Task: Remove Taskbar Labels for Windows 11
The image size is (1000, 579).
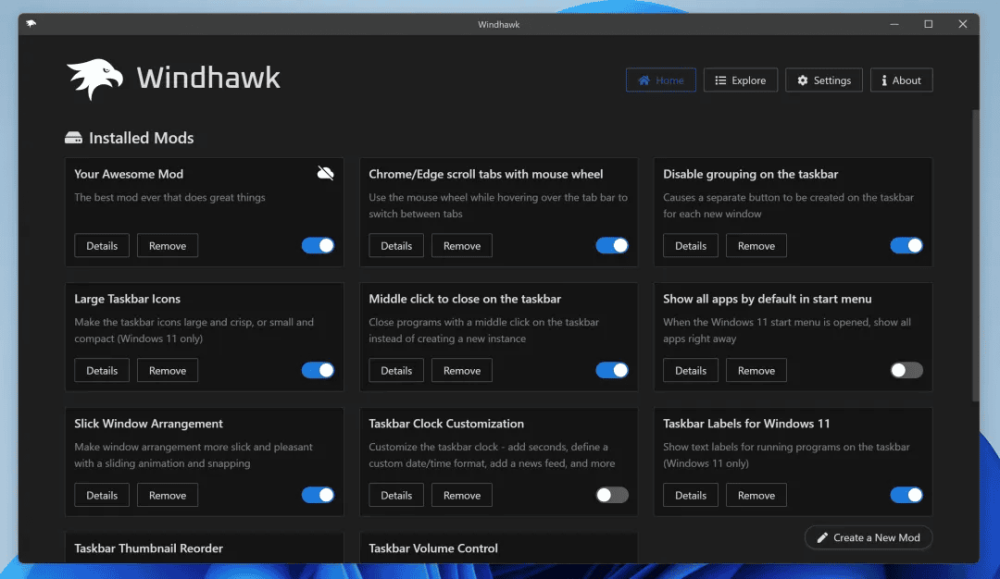Action: [x=756, y=495]
